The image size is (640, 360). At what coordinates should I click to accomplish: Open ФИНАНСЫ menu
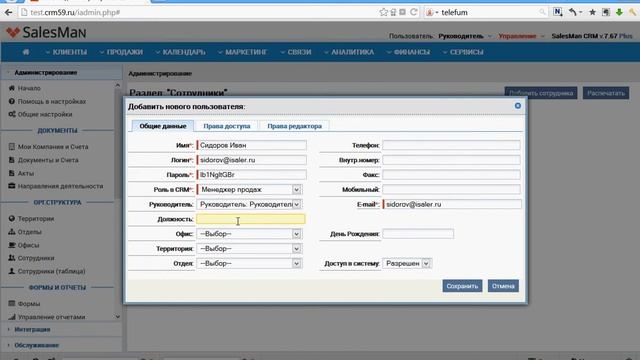tap(408, 52)
